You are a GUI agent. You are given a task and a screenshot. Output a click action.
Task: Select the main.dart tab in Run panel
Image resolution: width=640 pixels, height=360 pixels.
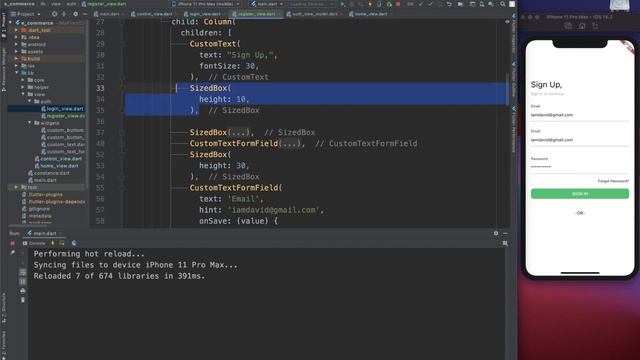tap(44, 233)
